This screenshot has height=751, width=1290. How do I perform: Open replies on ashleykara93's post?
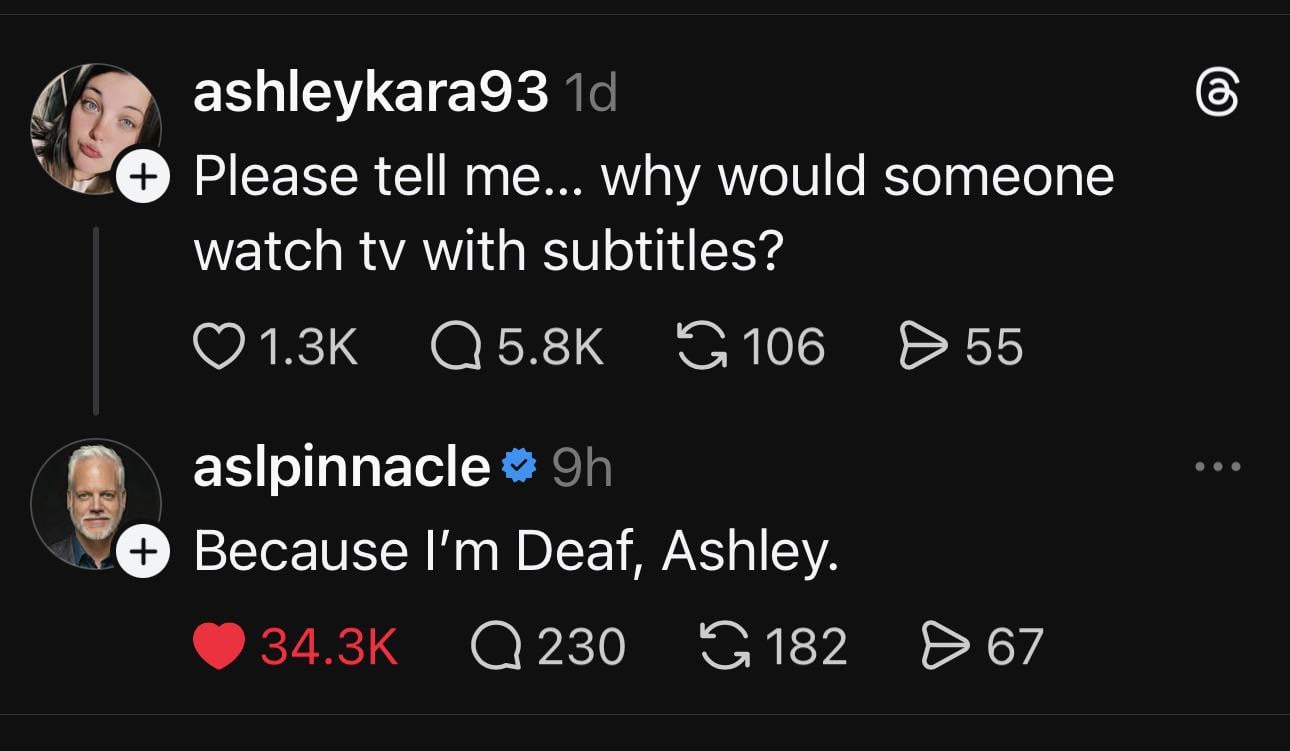456,347
